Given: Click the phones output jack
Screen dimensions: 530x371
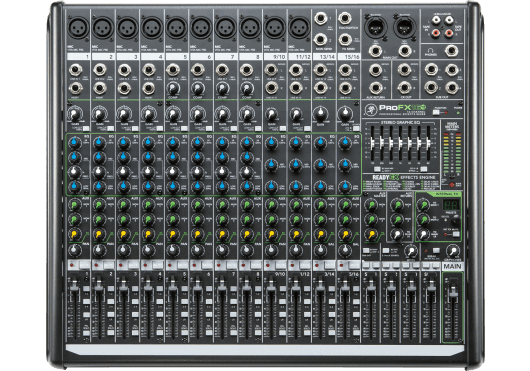Looking at the screenshot, I should pos(451,51).
